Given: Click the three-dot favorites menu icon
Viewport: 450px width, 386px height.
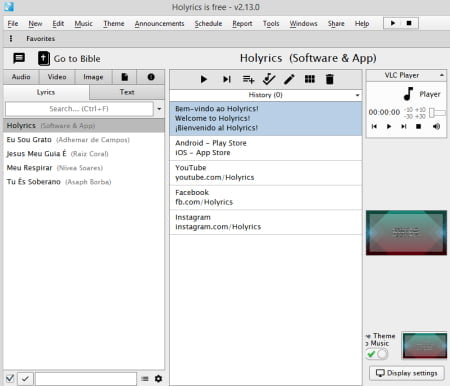Looking at the screenshot, I should pyautogui.click(x=11, y=39).
